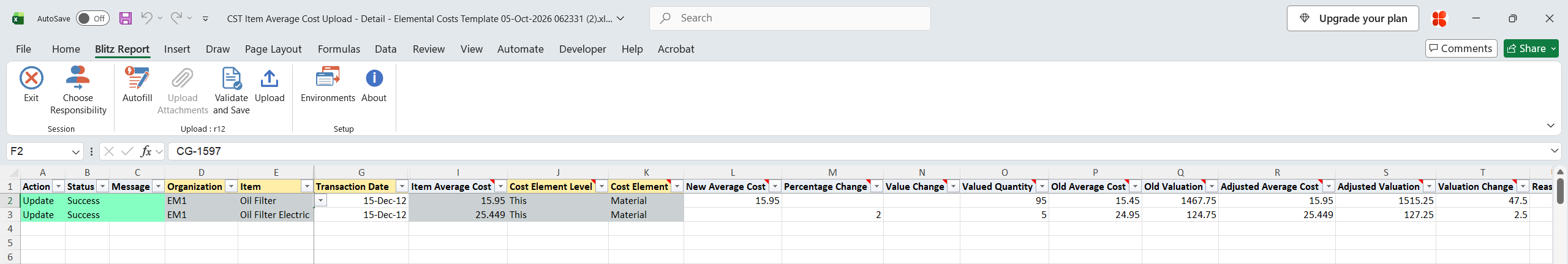Click the Automate tab
Screen dimensions: 1568x264
click(x=521, y=49)
